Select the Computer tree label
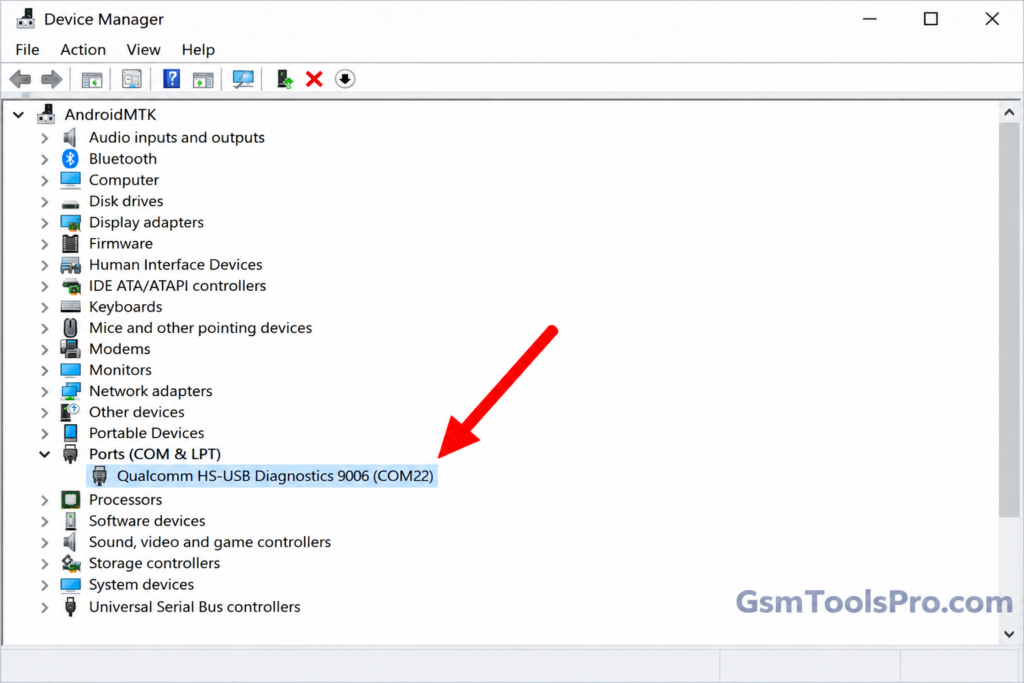Screen dimensions: 1024x683 click(124, 180)
